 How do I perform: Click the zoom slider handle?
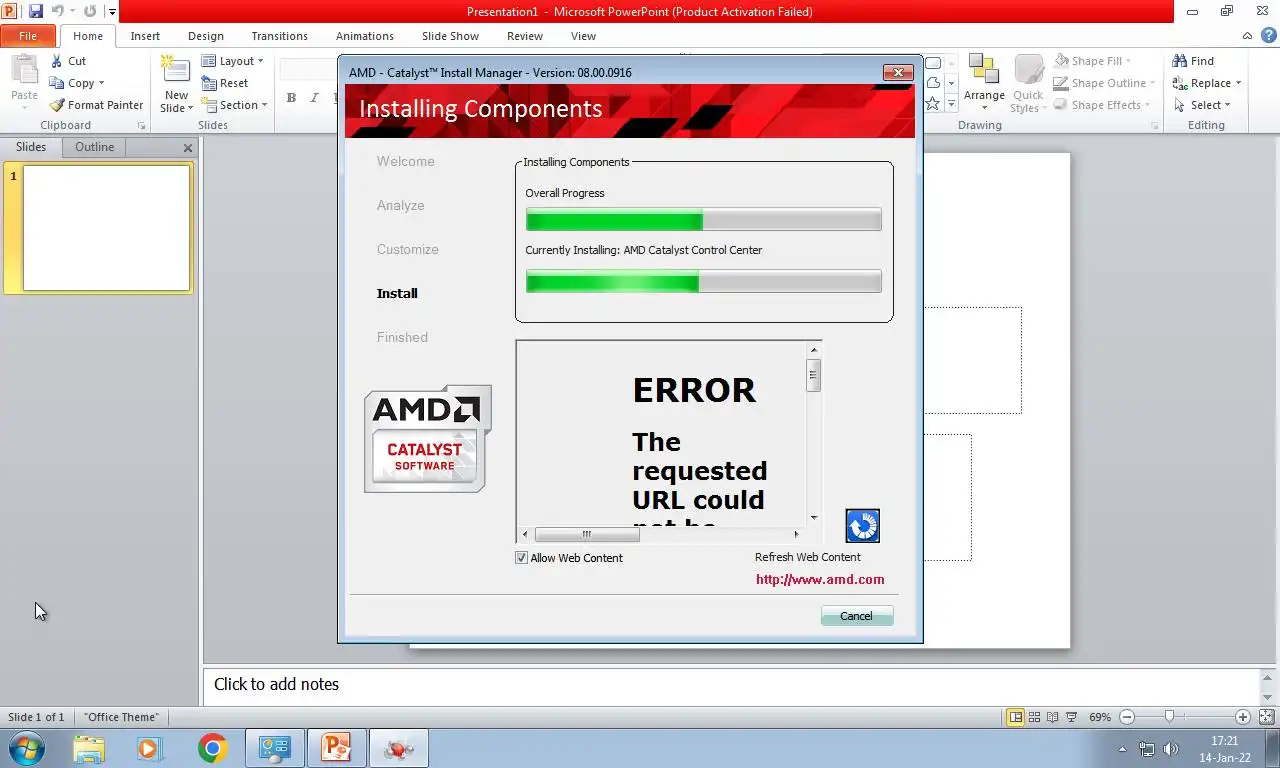click(x=1169, y=717)
